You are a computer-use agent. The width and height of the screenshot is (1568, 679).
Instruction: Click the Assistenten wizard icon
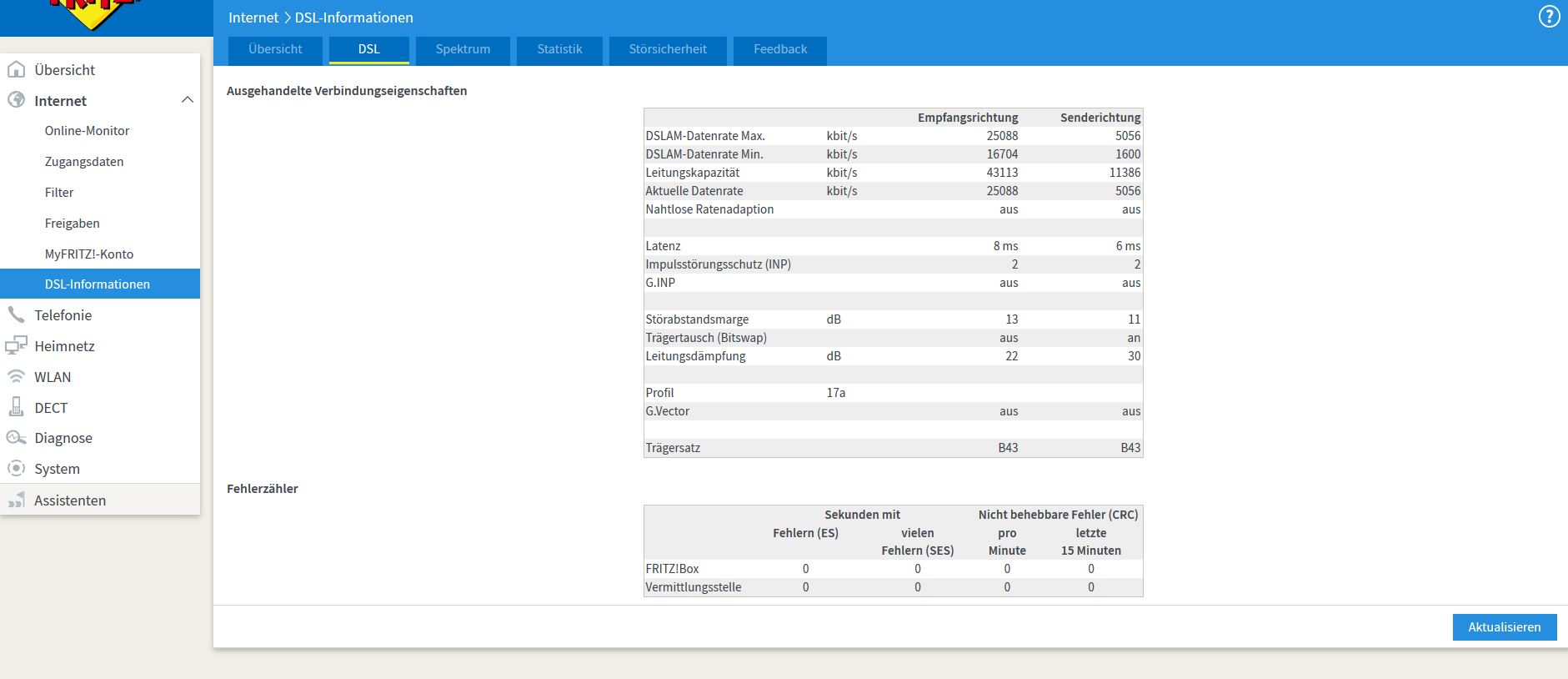(x=16, y=500)
